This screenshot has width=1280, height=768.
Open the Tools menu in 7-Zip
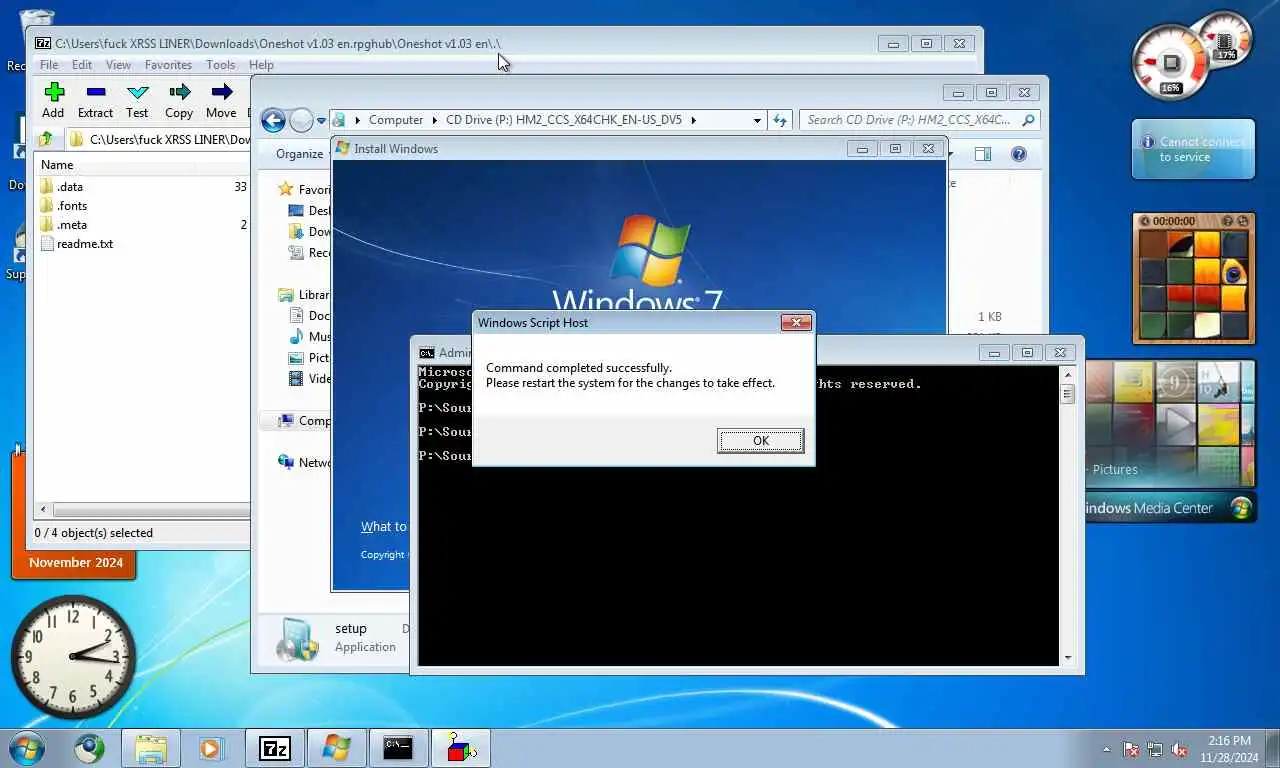pyautogui.click(x=220, y=65)
